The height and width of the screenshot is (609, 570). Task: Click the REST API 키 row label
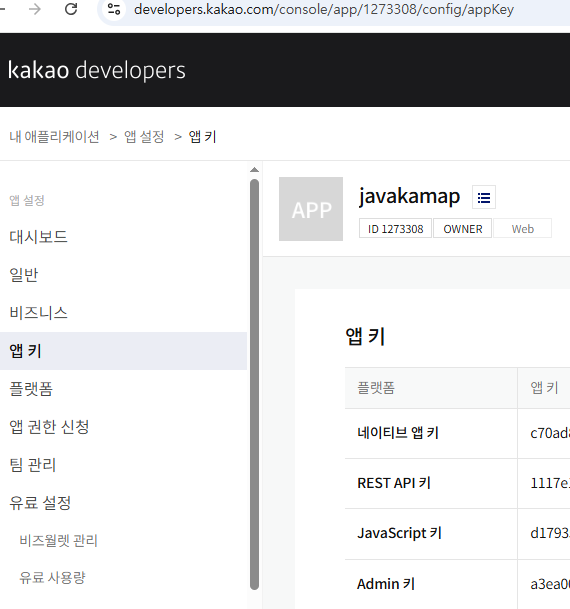click(x=394, y=483)
